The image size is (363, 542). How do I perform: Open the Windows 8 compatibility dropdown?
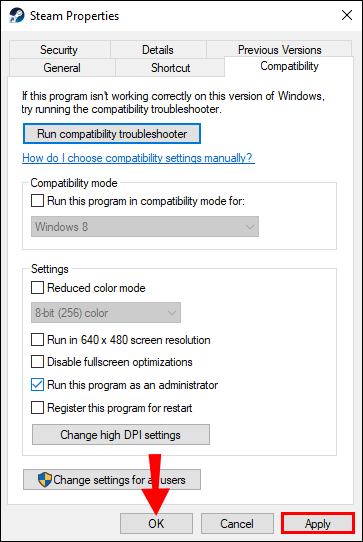tap(145, 227)
